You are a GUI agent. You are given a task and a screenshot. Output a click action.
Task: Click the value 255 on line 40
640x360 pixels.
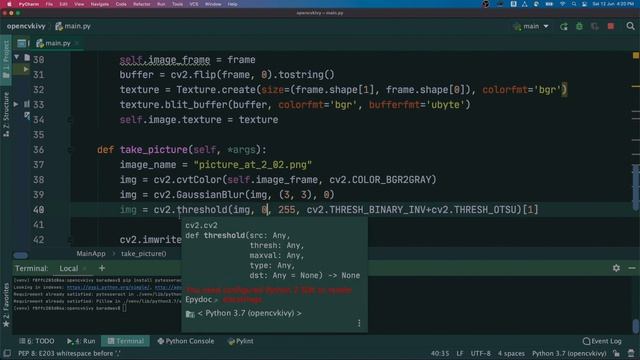tap(287, 210)
